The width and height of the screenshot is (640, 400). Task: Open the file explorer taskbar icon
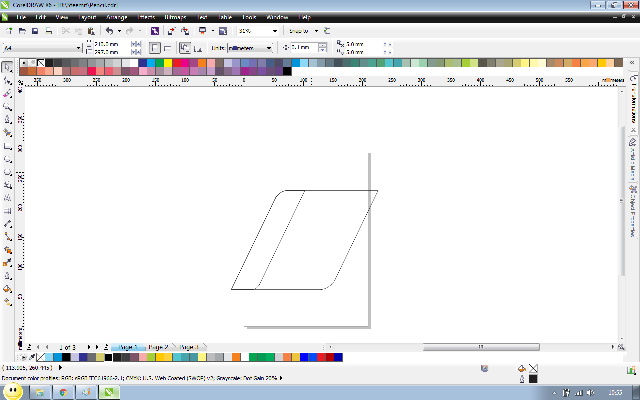pyautogui.click(x=40, y=393)
